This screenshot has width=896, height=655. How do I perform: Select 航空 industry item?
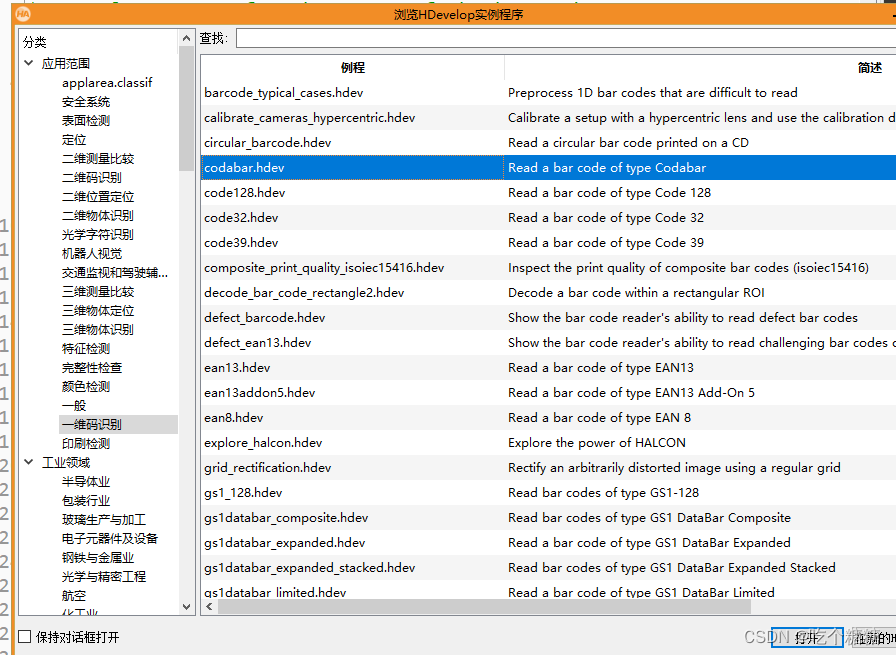tap(74, 595)
